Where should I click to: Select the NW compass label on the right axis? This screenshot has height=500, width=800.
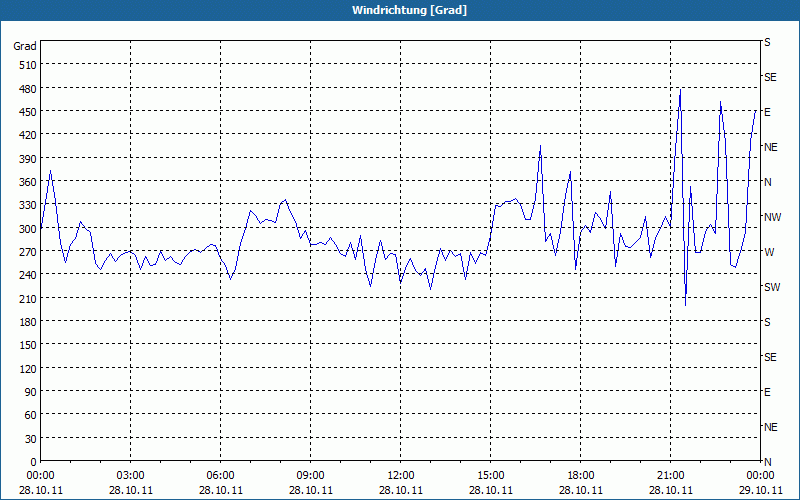772,217
